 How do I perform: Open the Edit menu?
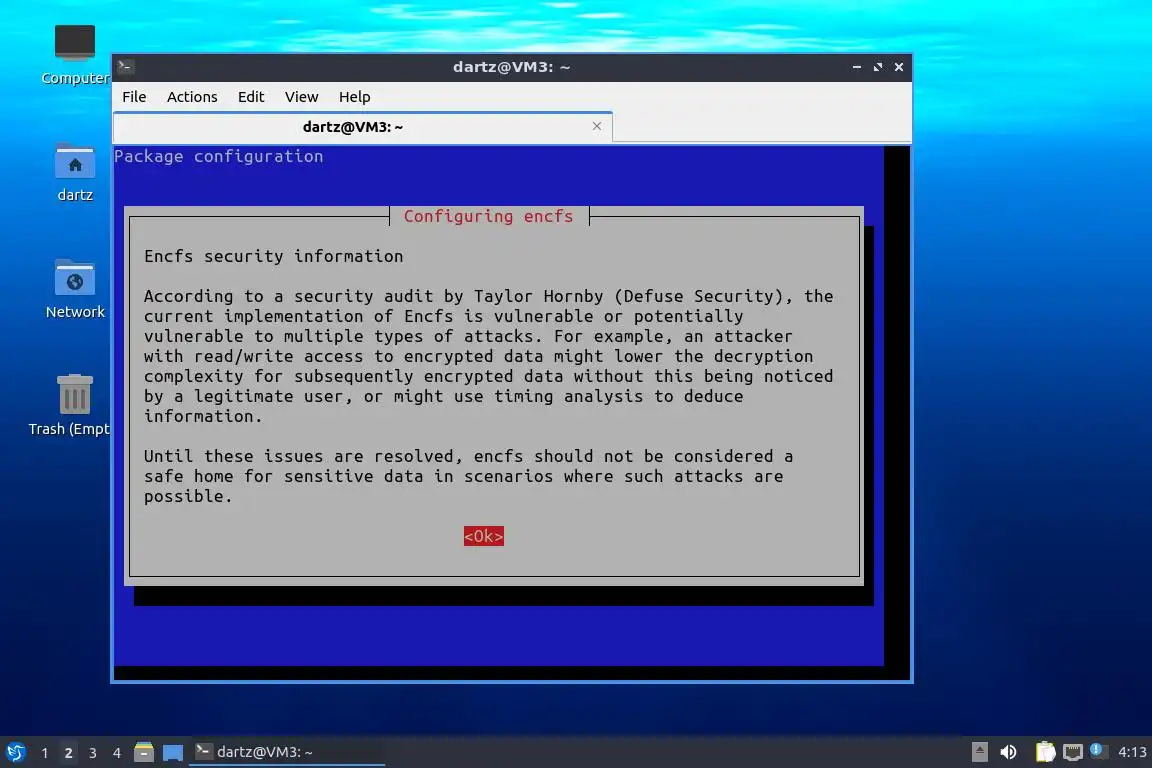coord(251,97)
